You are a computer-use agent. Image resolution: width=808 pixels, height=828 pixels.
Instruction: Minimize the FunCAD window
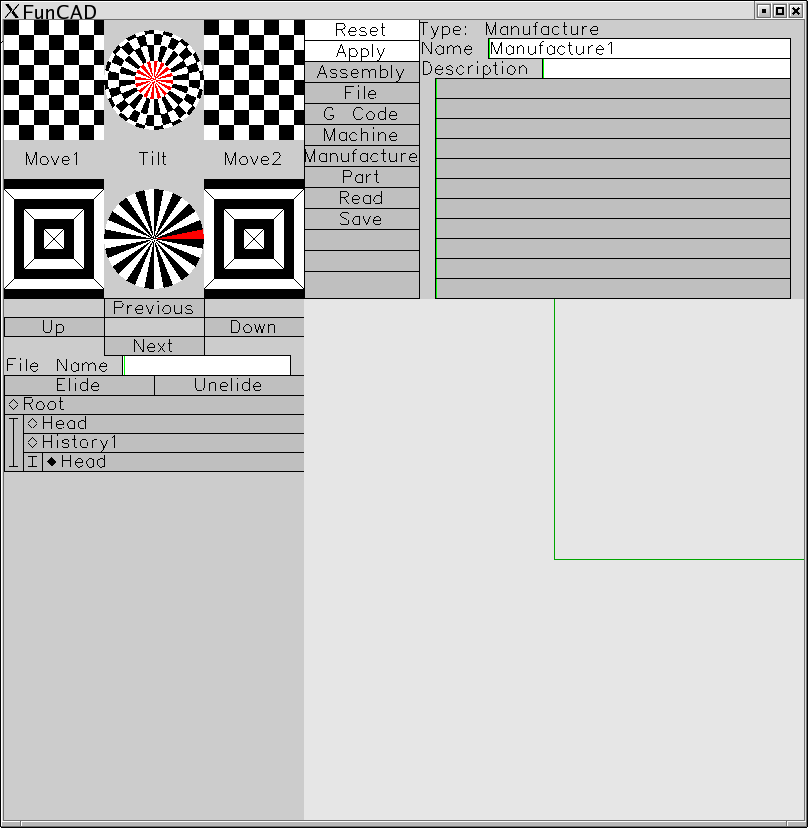pos(764,11)
